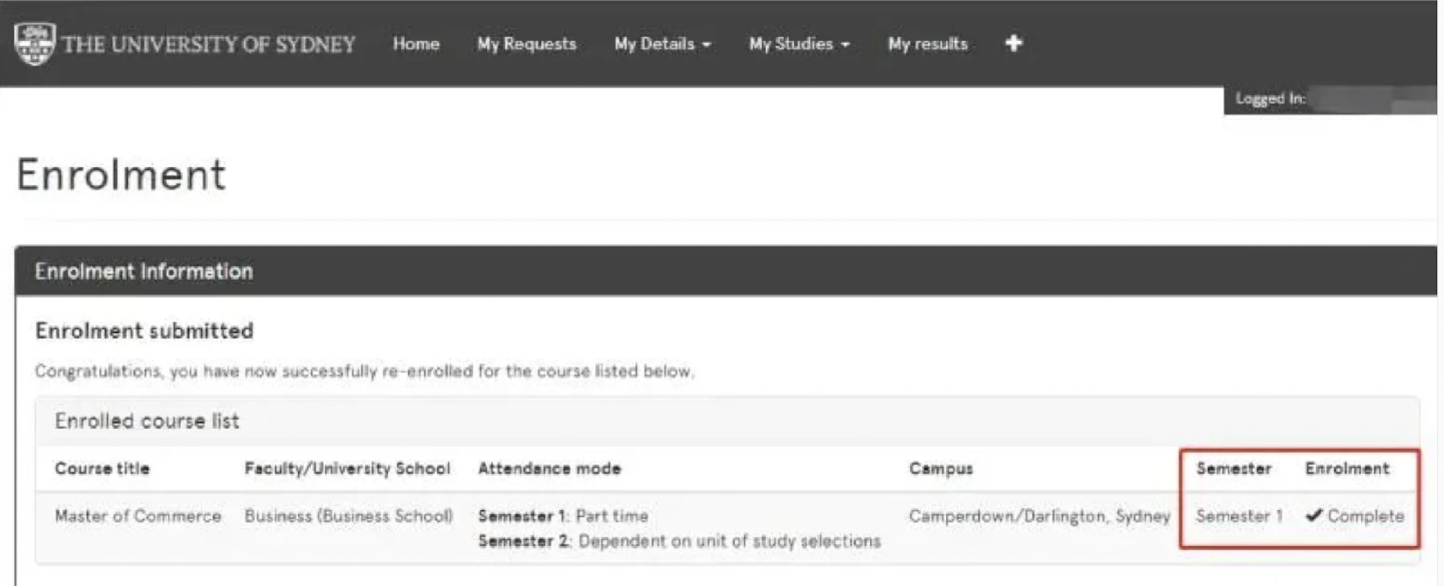Open the My Requests page
This screenshot has height=586, width=1444.
527,44
